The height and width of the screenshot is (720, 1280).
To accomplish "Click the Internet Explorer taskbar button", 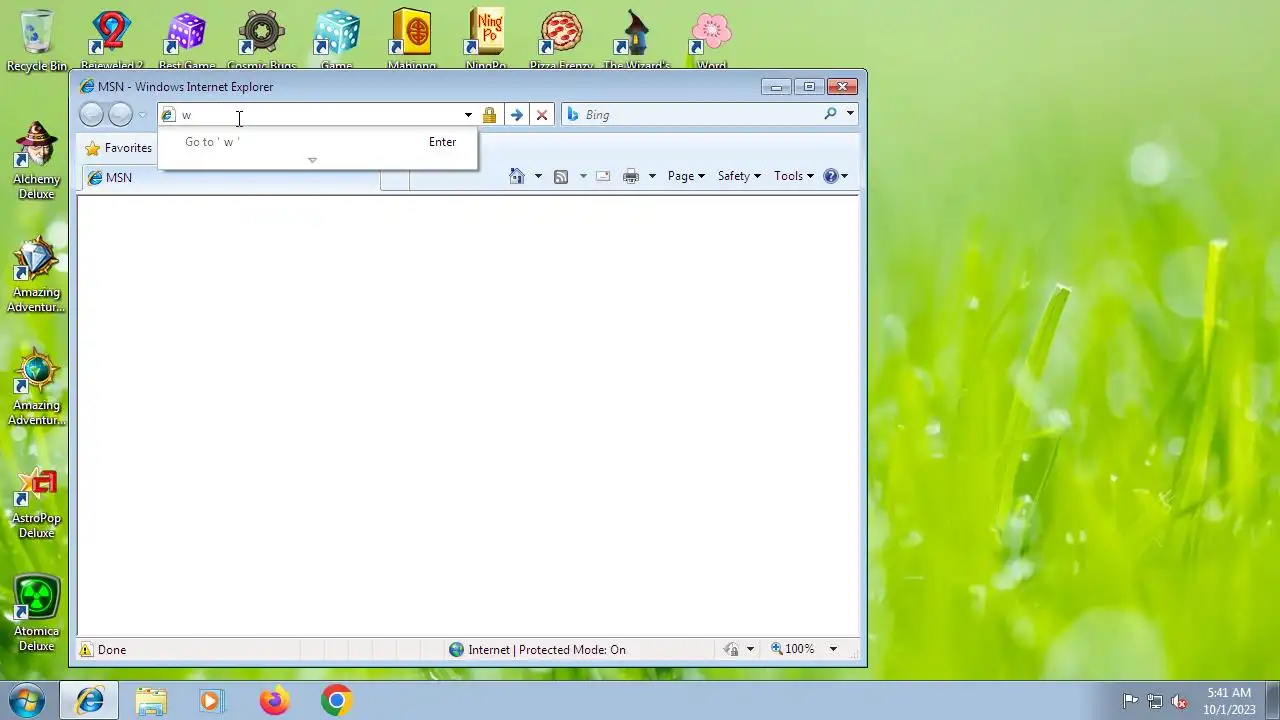I will 89,701.
